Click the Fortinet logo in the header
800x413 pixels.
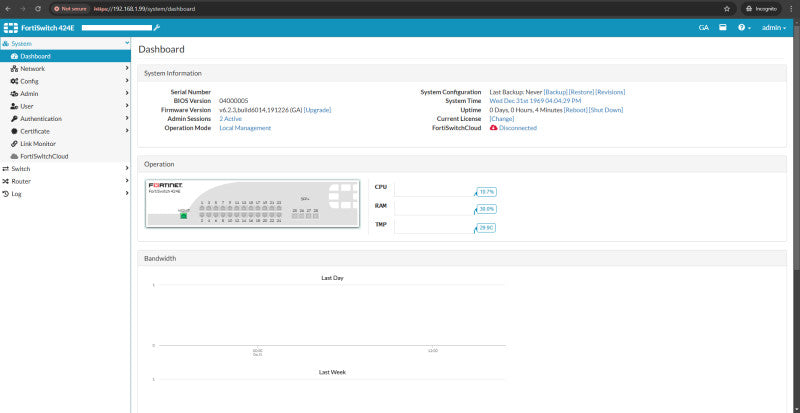tap(11, 28)
